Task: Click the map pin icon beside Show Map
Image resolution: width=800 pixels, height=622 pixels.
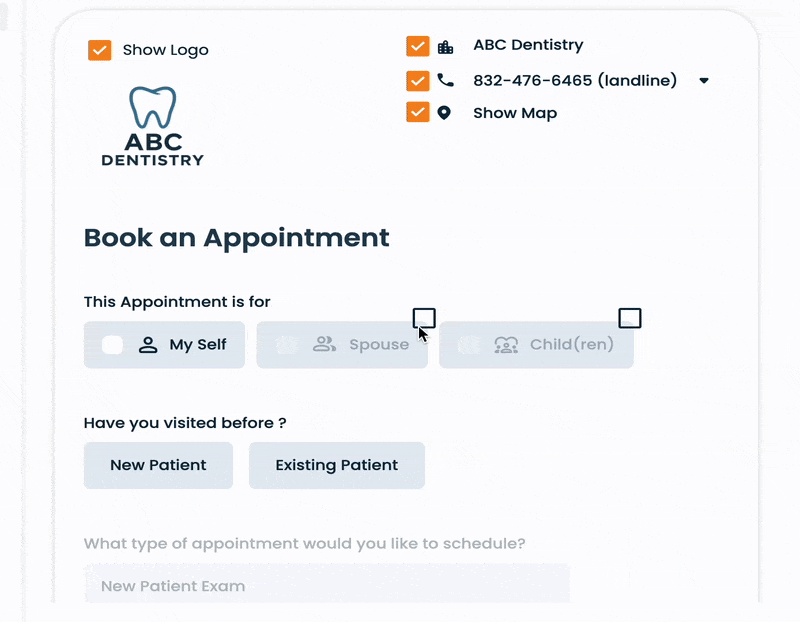Action: click(x=445, y=113)
